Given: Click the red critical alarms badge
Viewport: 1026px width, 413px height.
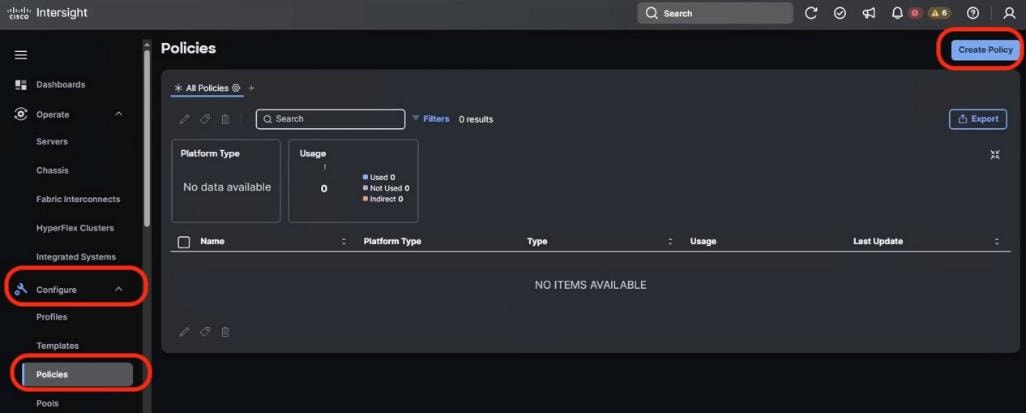Looking at the screenshot, I should [x=914, y=13].
